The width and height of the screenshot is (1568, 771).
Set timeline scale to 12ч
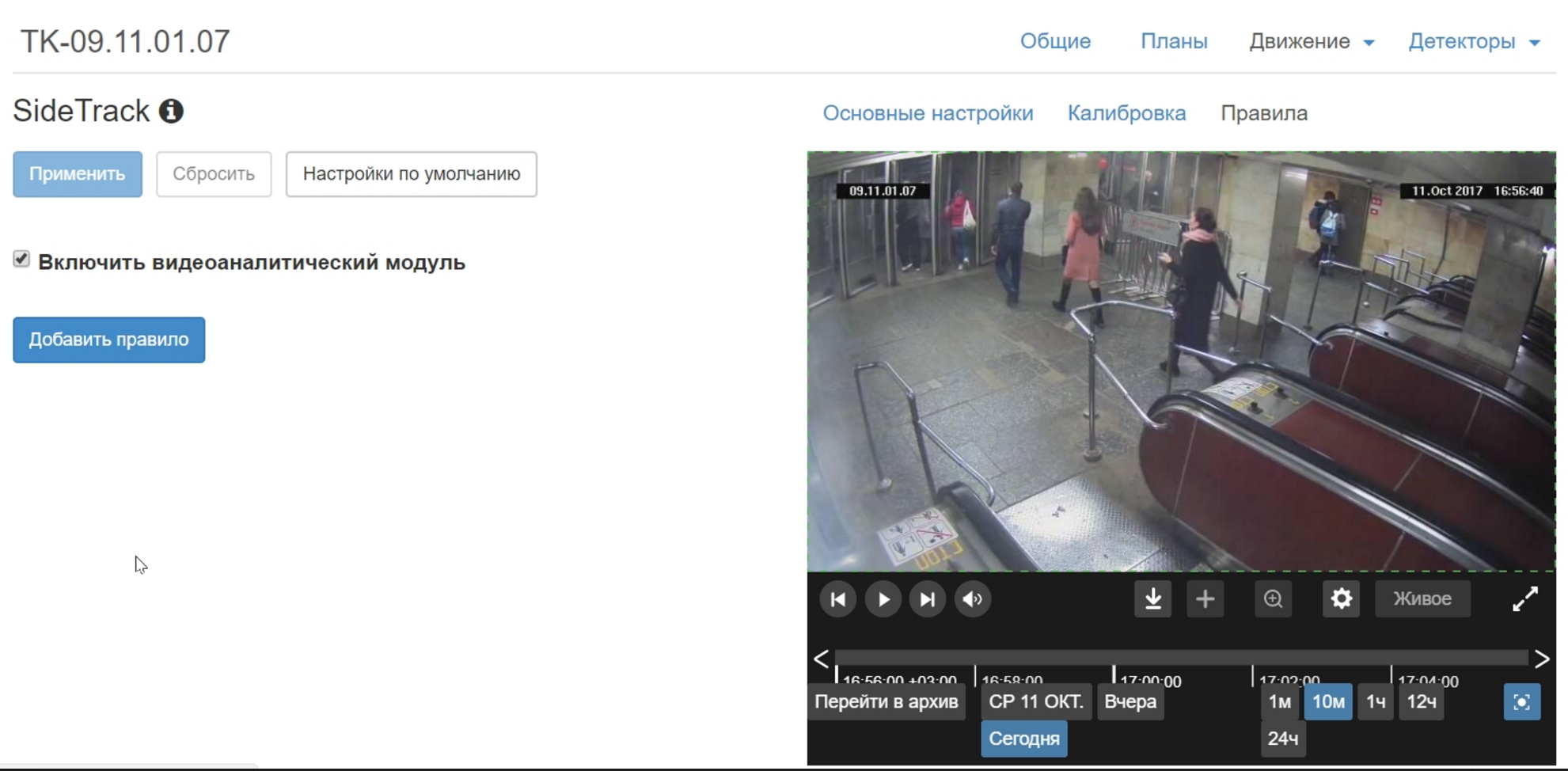point(1422,702)
